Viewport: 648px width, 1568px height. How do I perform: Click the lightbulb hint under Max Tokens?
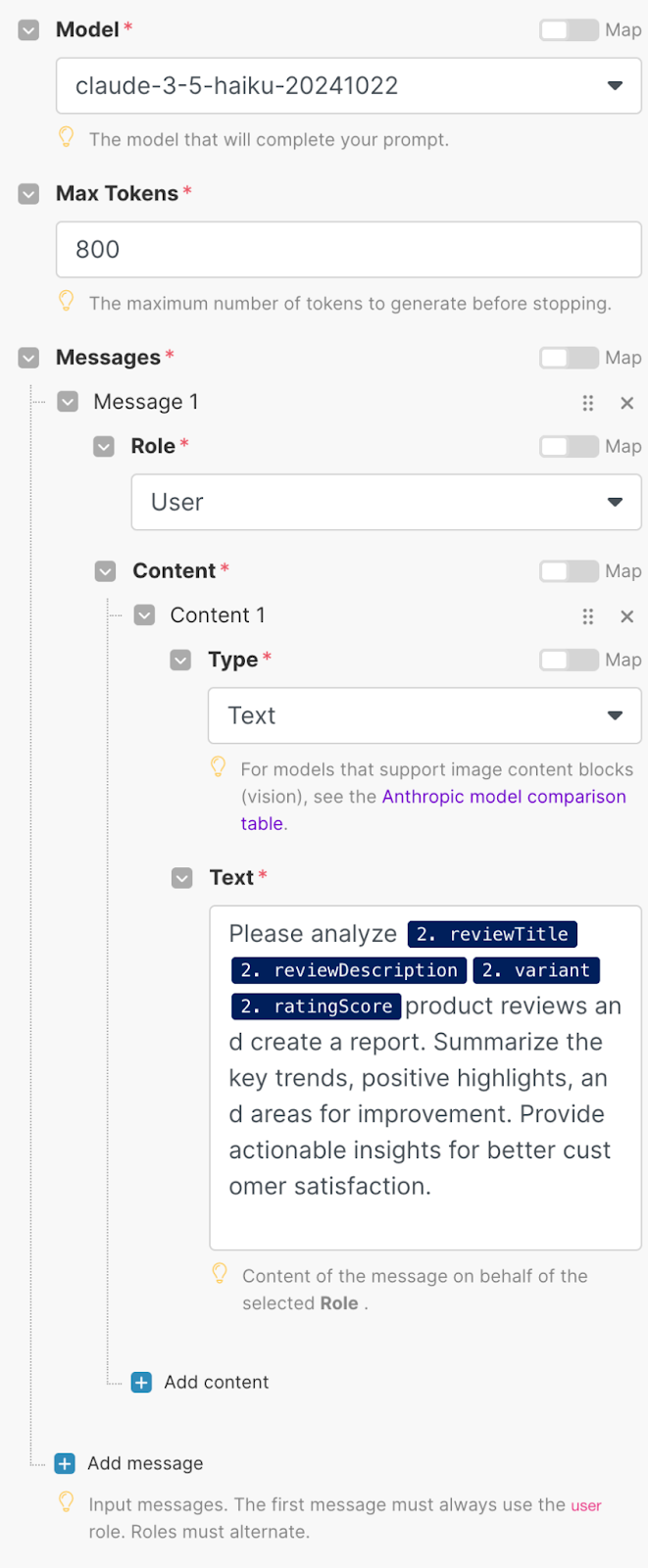coord(67,301)
